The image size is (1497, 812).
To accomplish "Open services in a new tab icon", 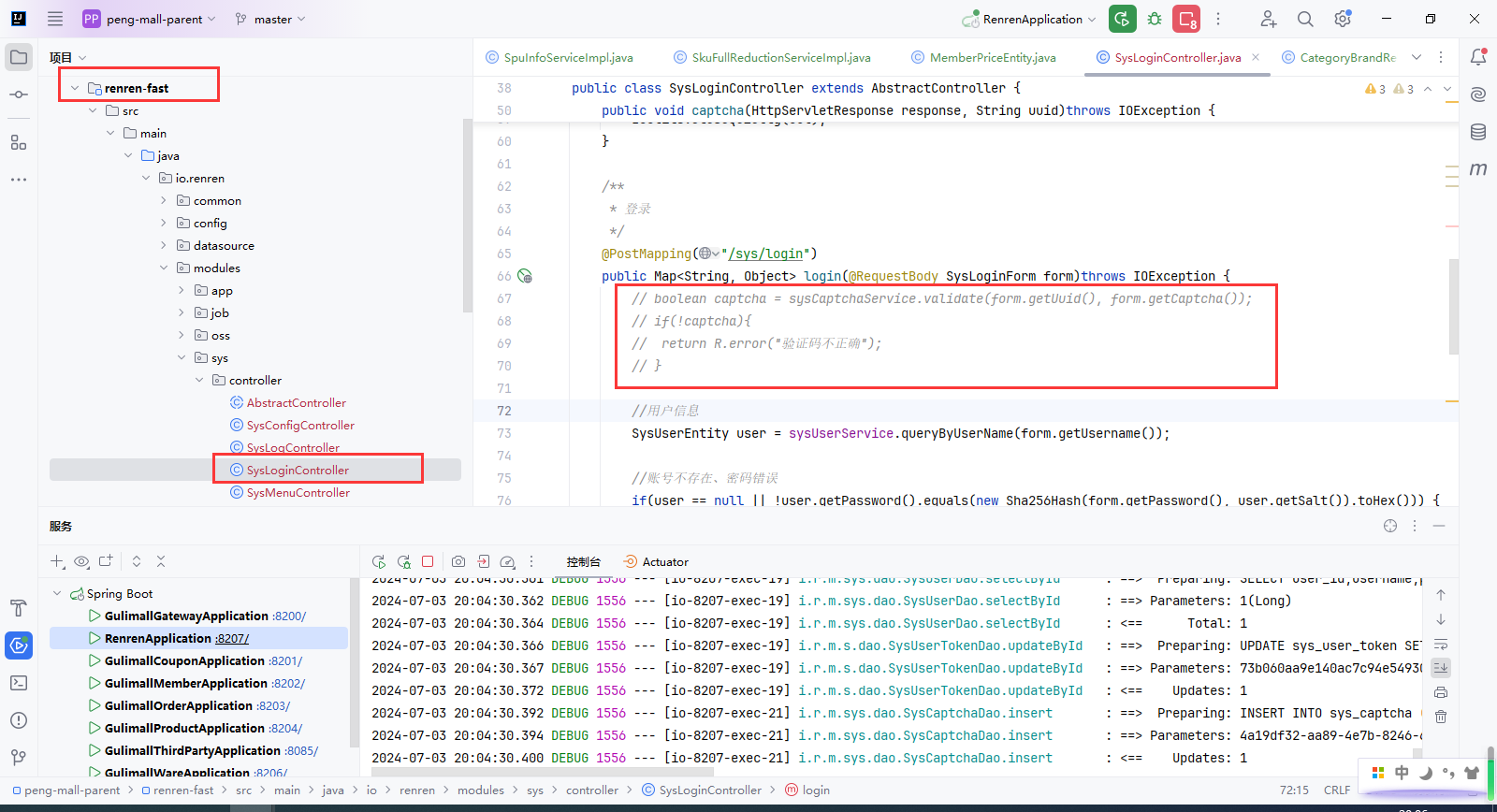I will pos(106,561).
